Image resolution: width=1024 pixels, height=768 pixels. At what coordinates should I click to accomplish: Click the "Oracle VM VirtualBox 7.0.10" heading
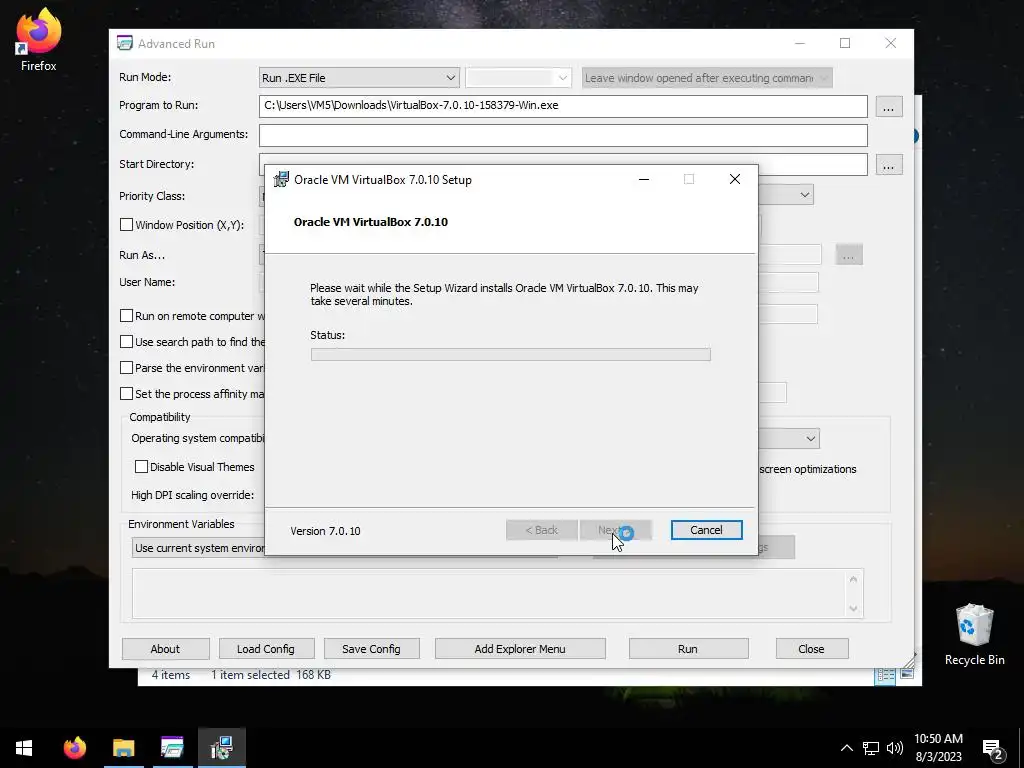[x=371, y=222]
